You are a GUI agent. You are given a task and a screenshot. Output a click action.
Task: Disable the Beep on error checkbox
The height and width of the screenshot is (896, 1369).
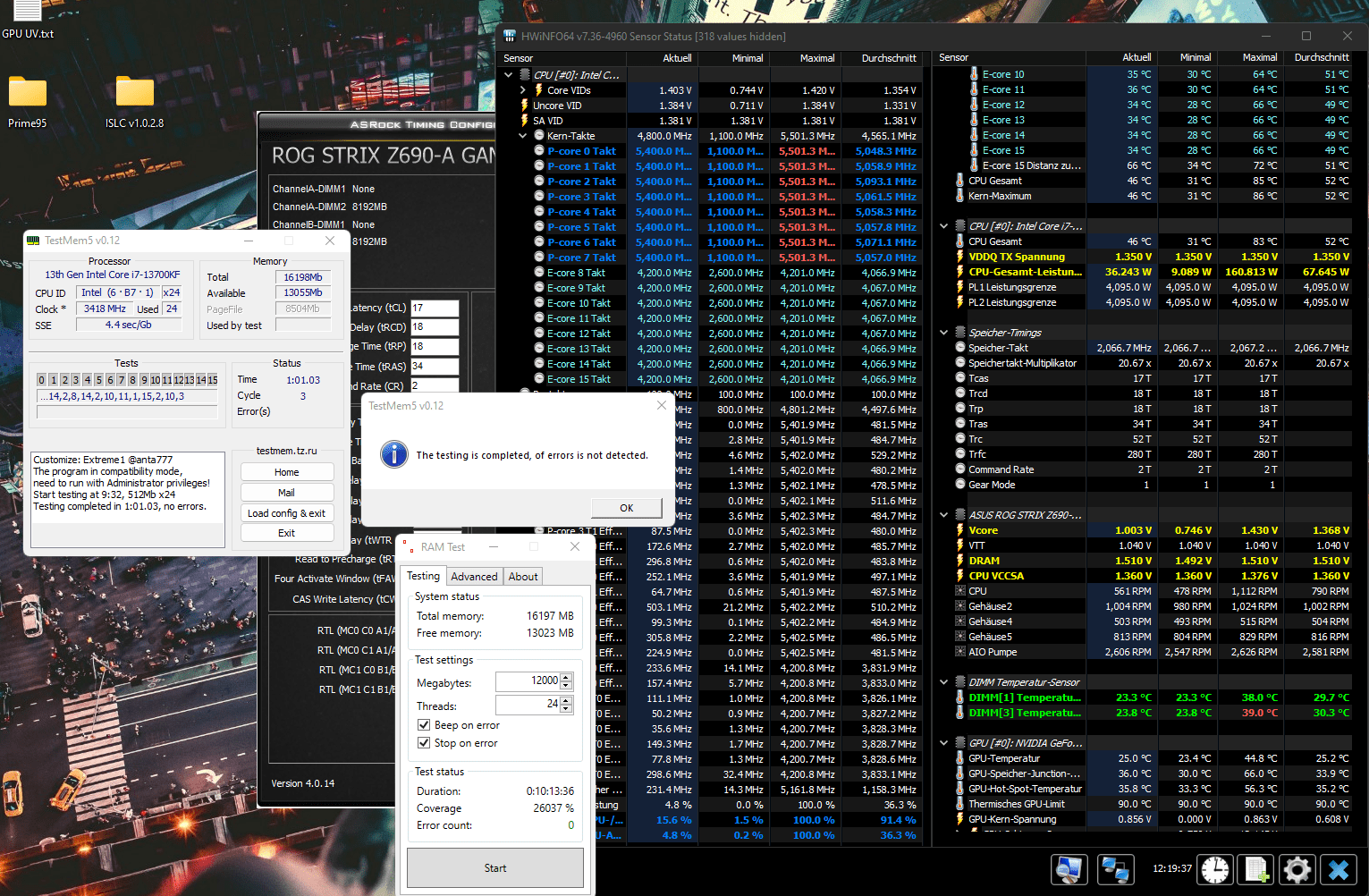pos(424,725)
